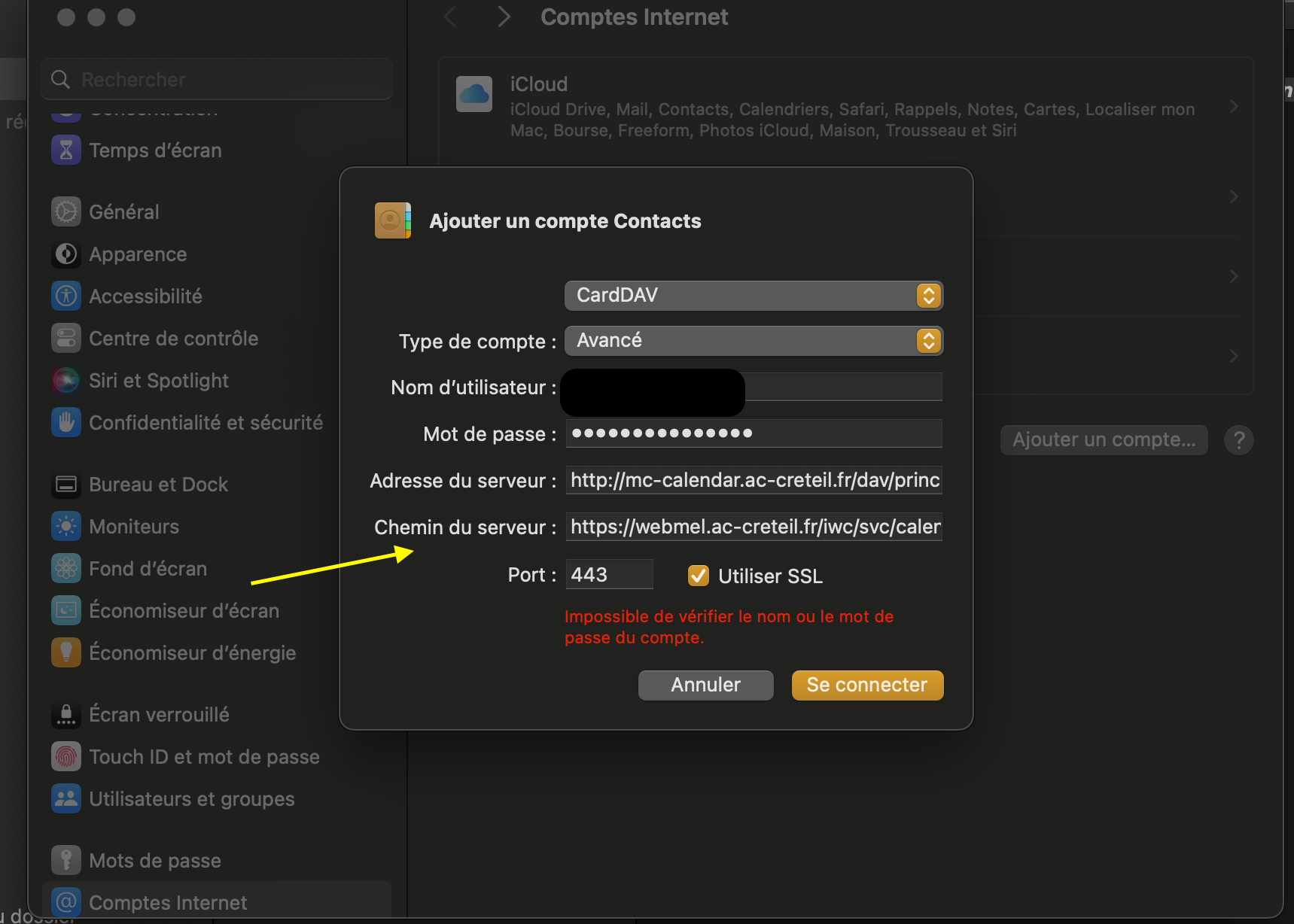Screen dimensions: 1294x924
Task: Open the Type de compte Avancé dropdown
Action: pos(754,340)
